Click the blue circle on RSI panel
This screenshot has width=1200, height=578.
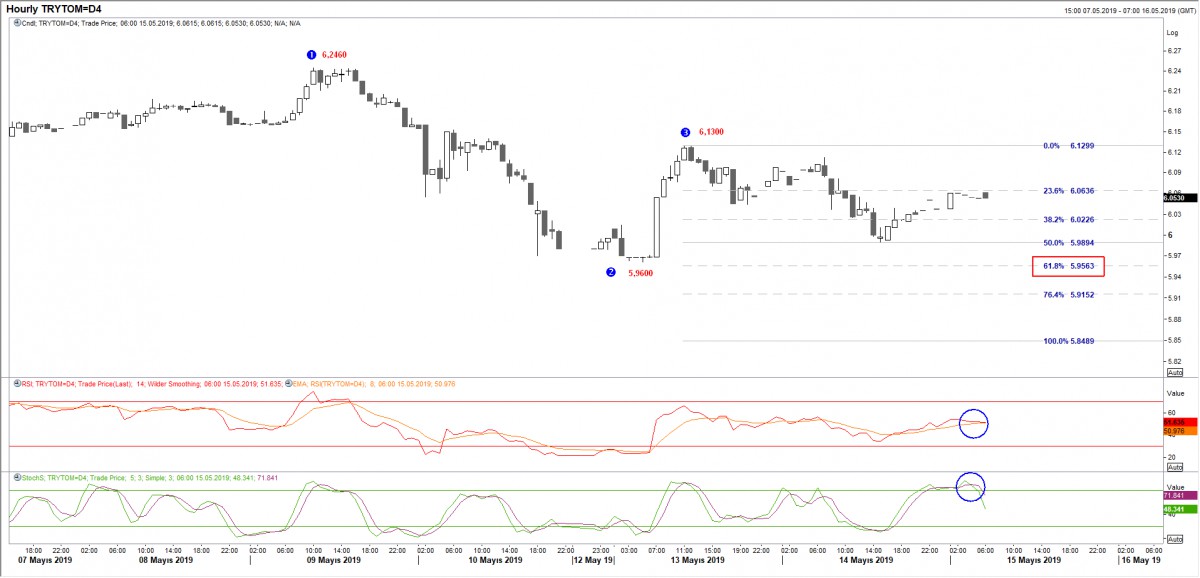point(973,424)
